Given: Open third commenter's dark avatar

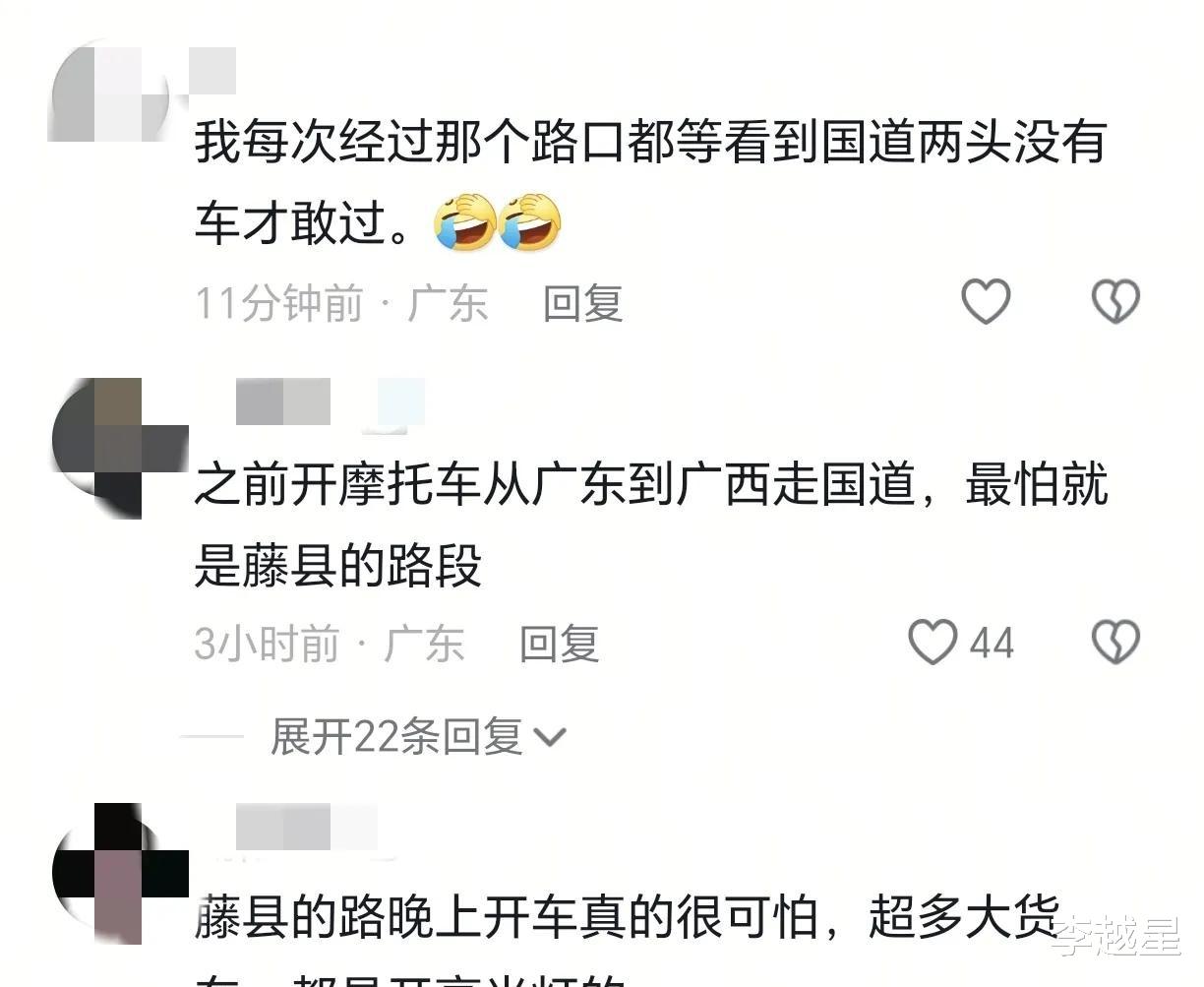Looking at the screenshot, I should 119,872.
